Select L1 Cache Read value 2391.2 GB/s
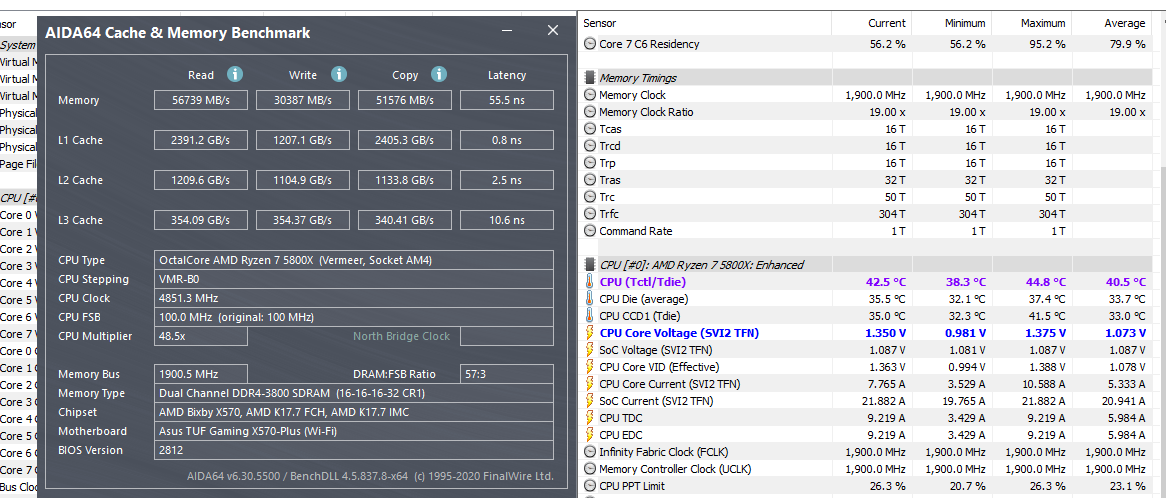 pos(201,140)
